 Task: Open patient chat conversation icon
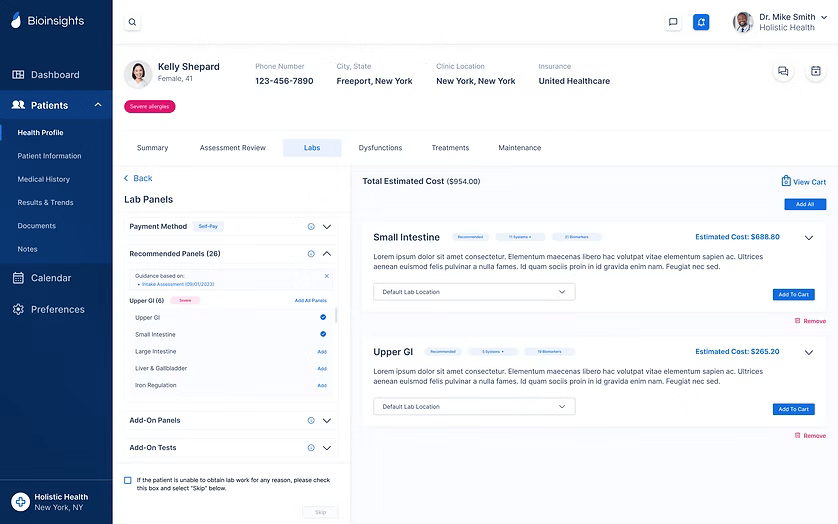click(783, 71)
